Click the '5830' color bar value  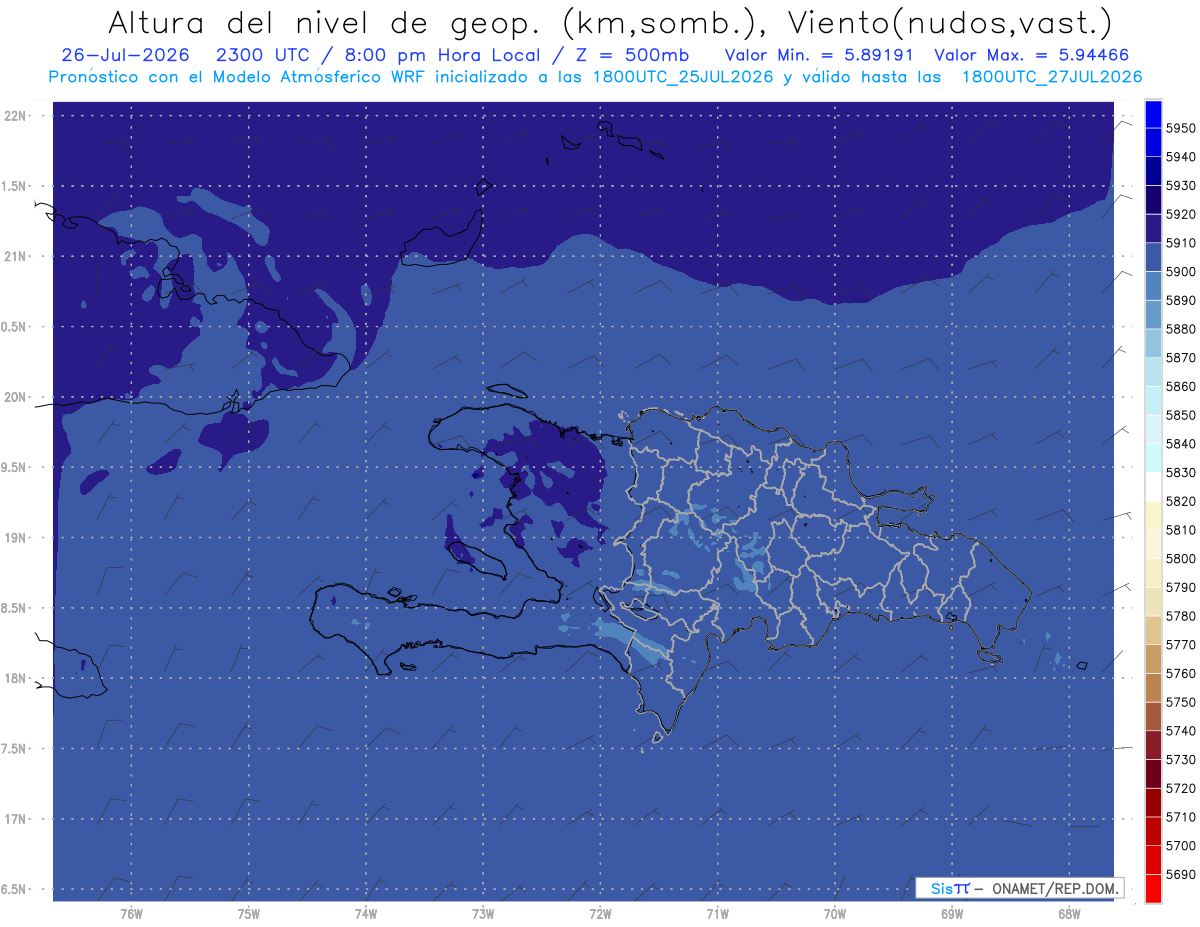pos(1180,472)
